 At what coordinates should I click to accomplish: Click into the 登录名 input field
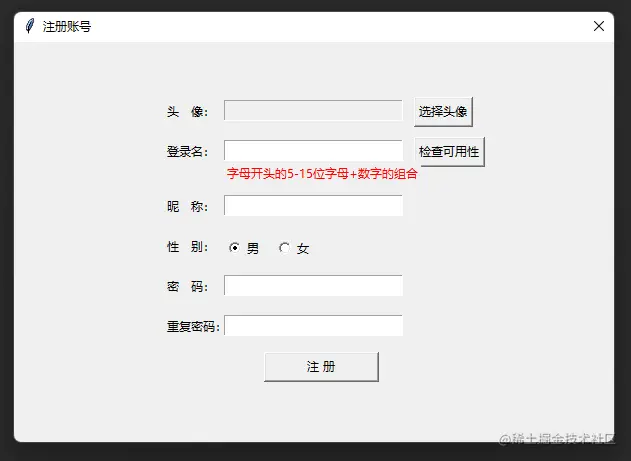(313, 150)
